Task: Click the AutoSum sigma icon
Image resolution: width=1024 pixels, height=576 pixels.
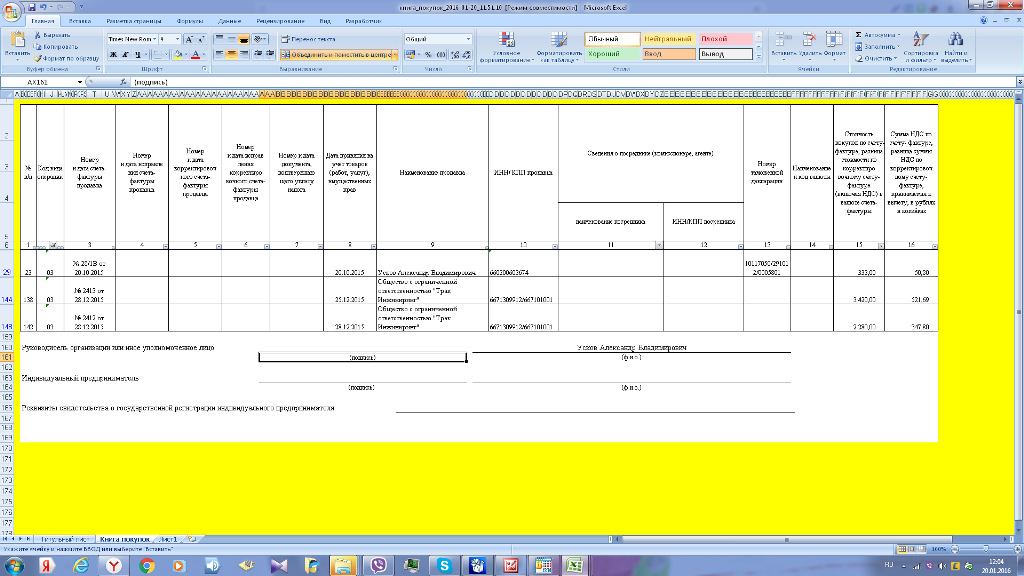Action: [860, 34]
